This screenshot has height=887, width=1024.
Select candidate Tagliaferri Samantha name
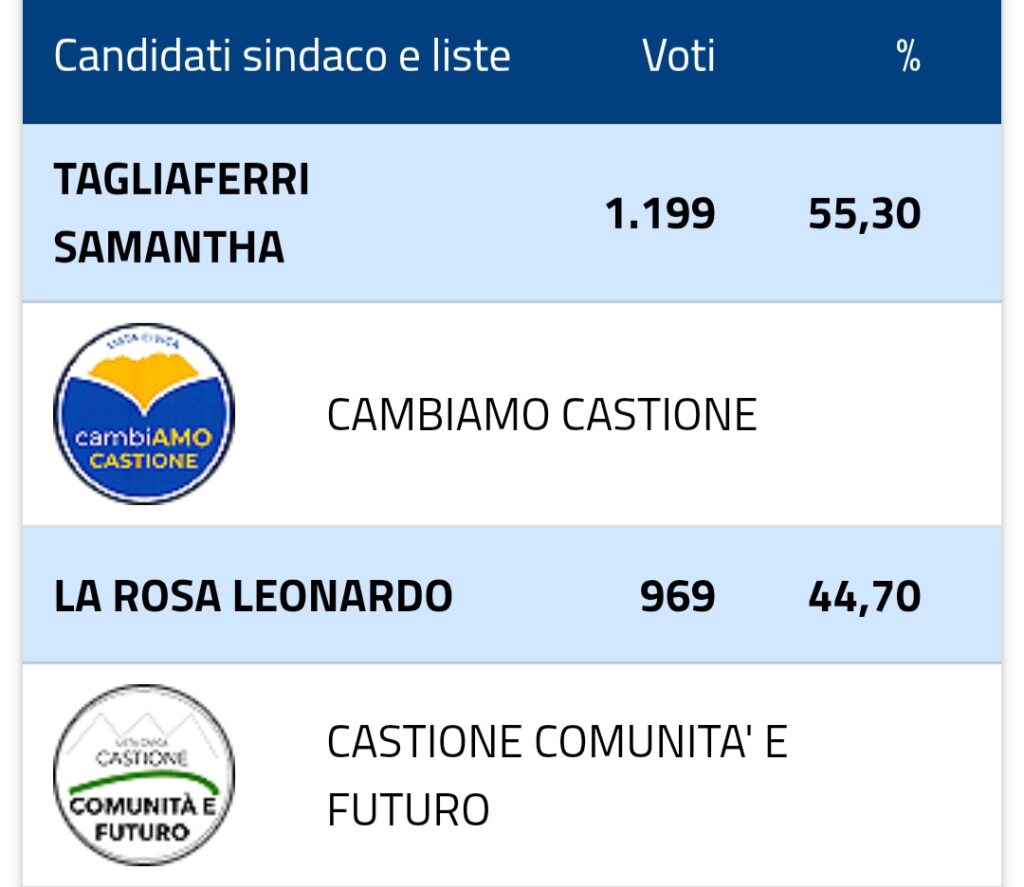(x=181, y=213)
